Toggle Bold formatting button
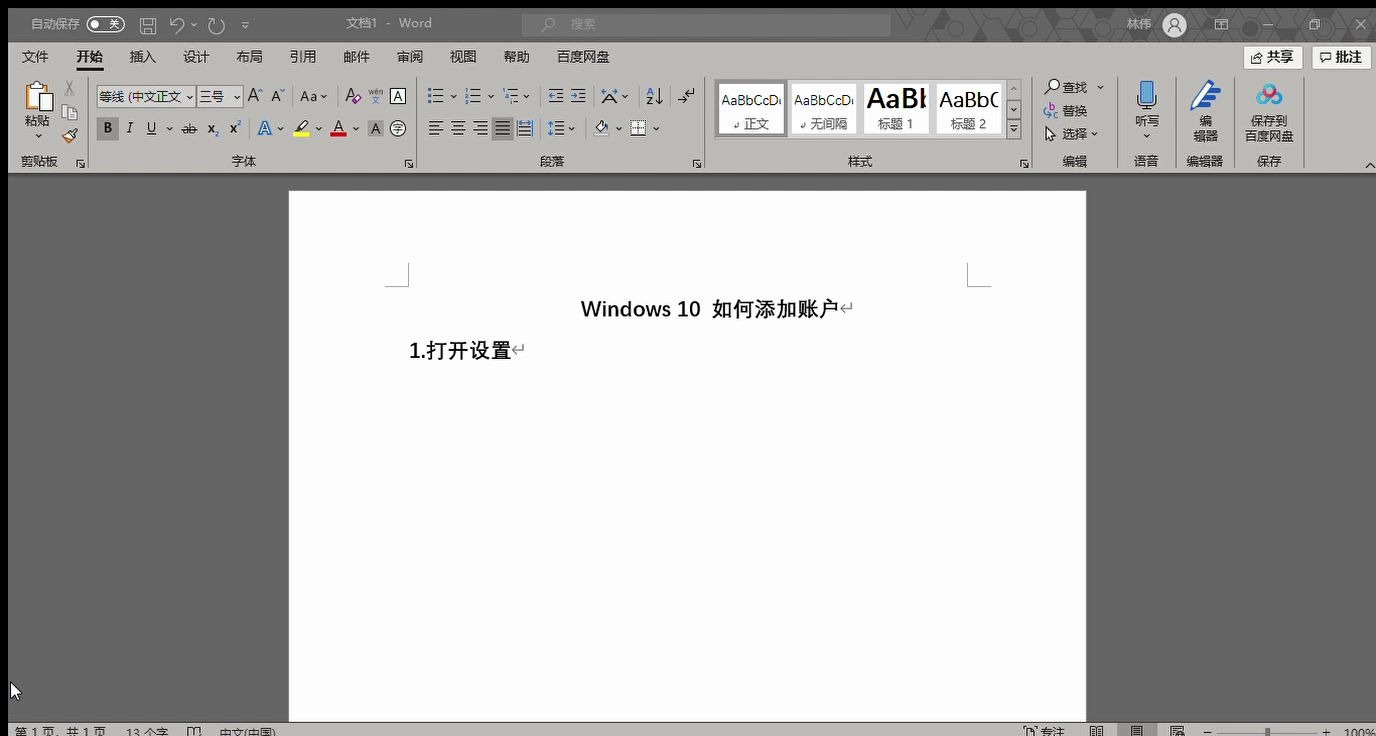The image size is (1376, 736). [x=107, y=128]
